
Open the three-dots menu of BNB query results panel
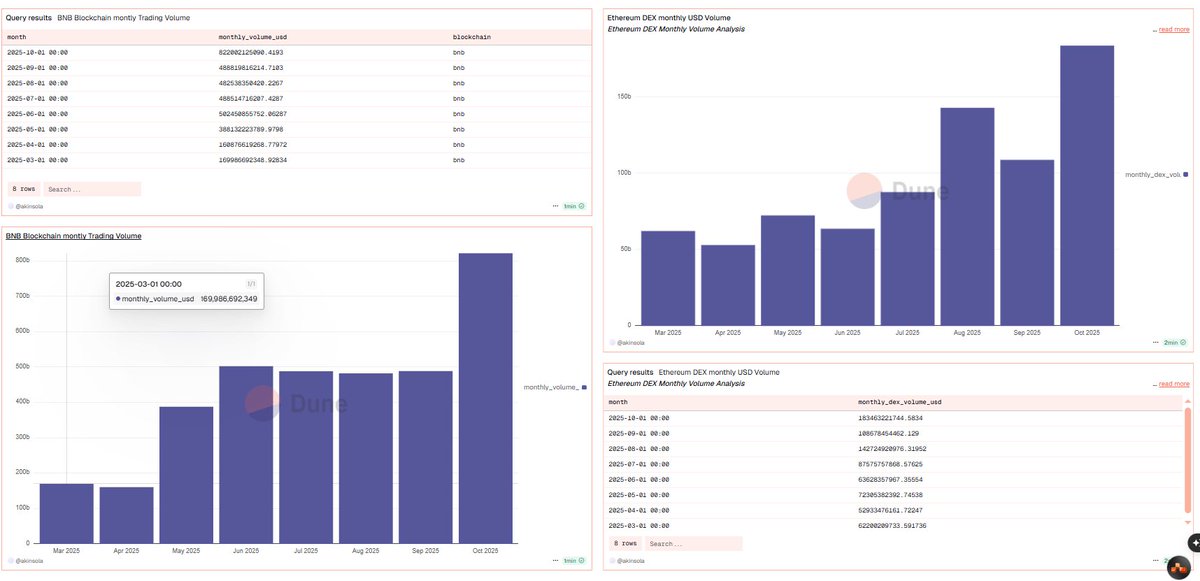[x=556, y=206]
